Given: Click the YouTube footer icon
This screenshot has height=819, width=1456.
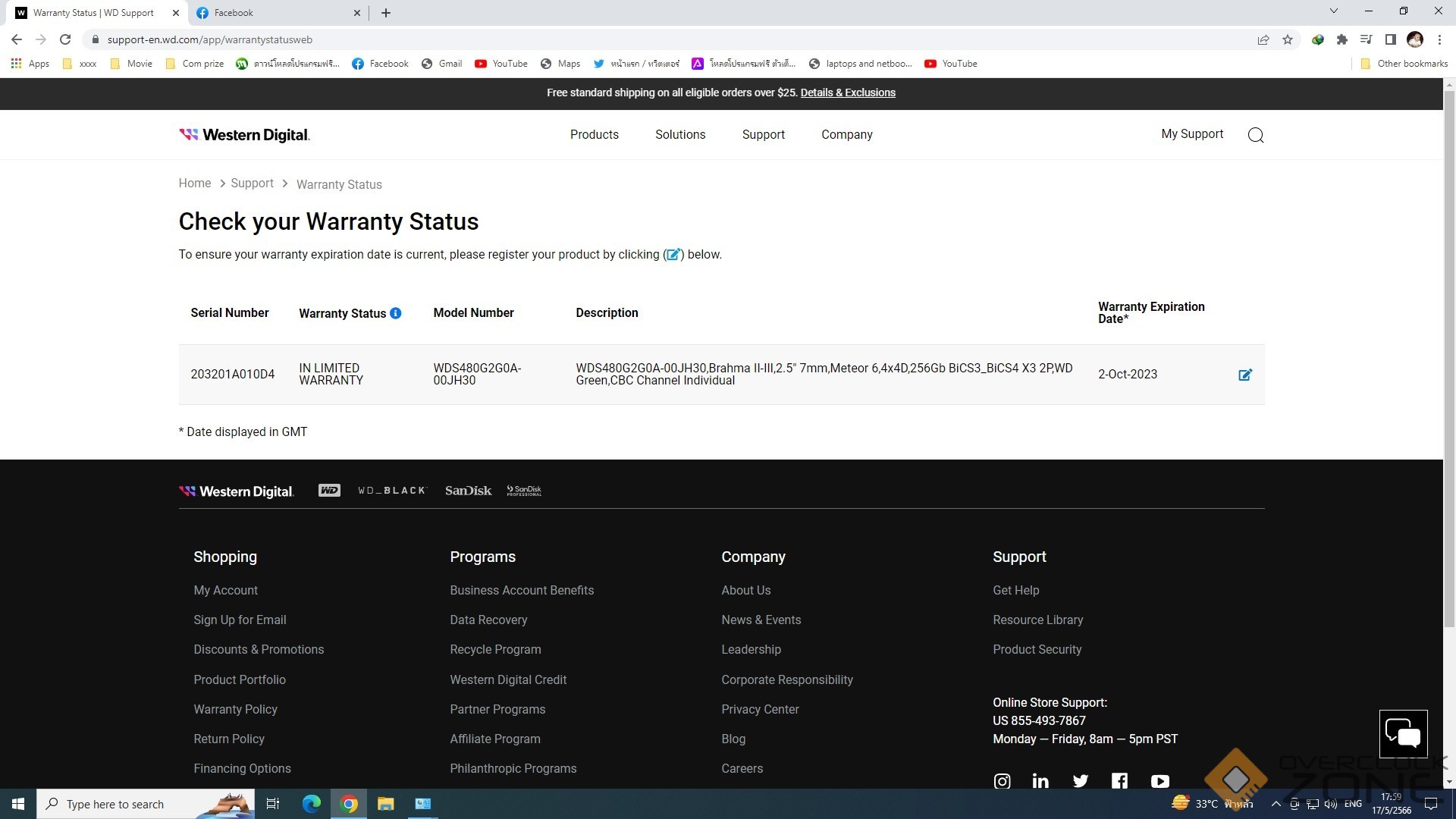Looking at the screenshot, I should click(1159, 780).
